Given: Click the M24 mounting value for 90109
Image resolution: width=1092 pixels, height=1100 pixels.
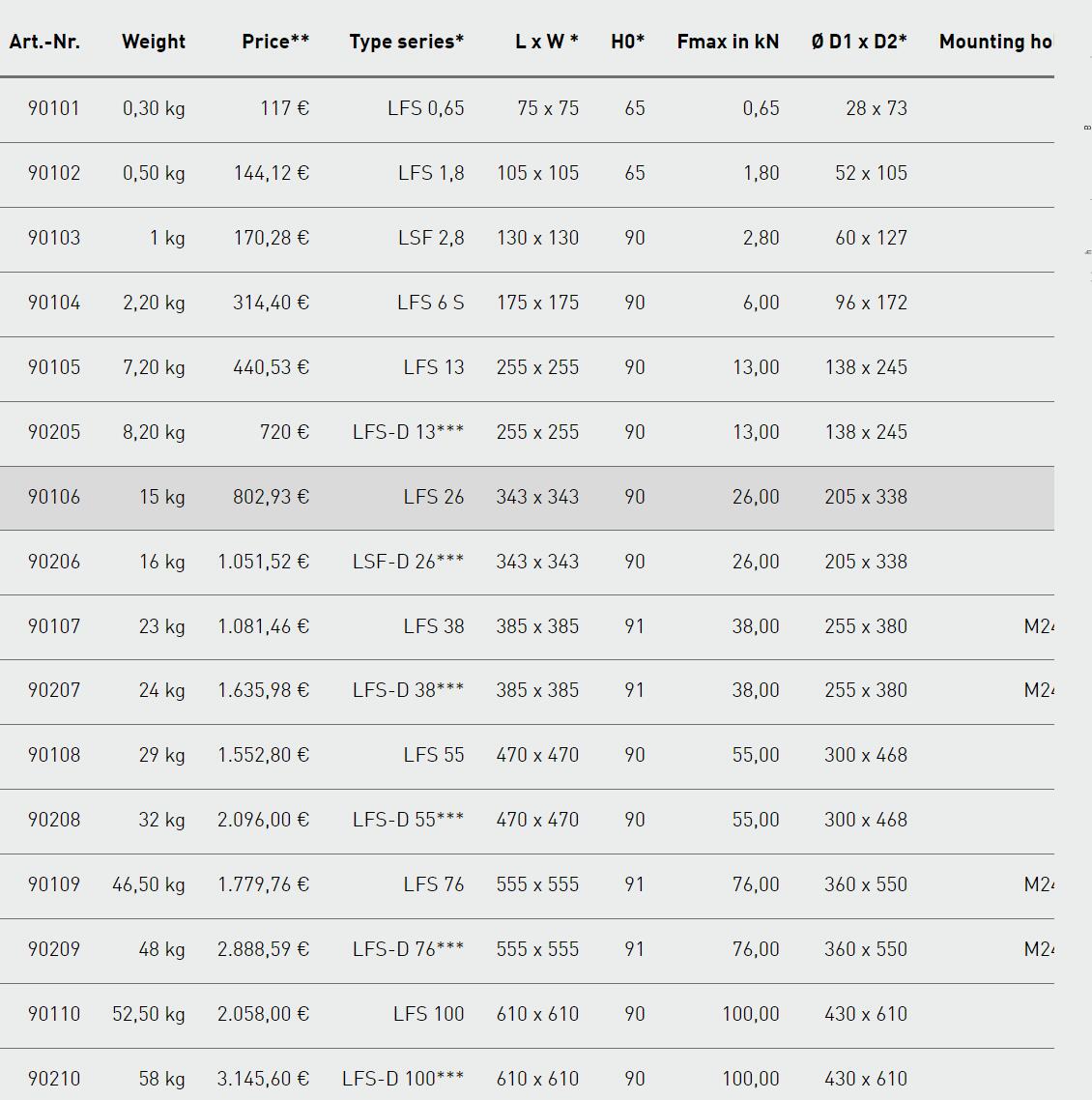Looking at the screenshot, I should click(x=1039, y=884).
